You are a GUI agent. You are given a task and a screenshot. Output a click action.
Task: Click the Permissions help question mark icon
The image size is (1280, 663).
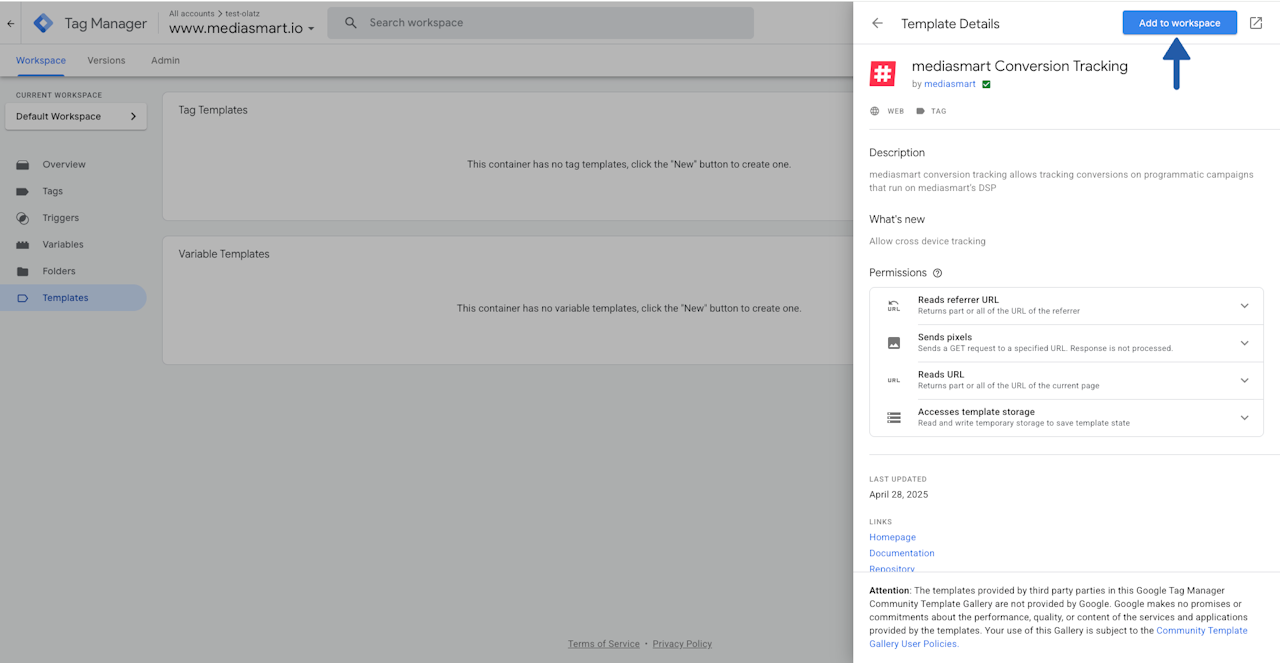(x=937, y=273)
